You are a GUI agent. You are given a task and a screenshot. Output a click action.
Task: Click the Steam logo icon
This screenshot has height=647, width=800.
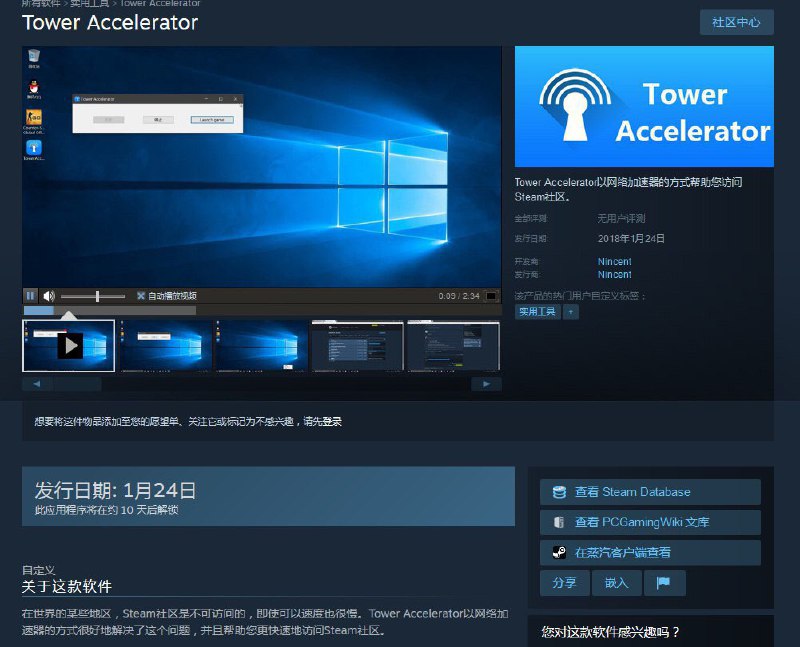559,553
